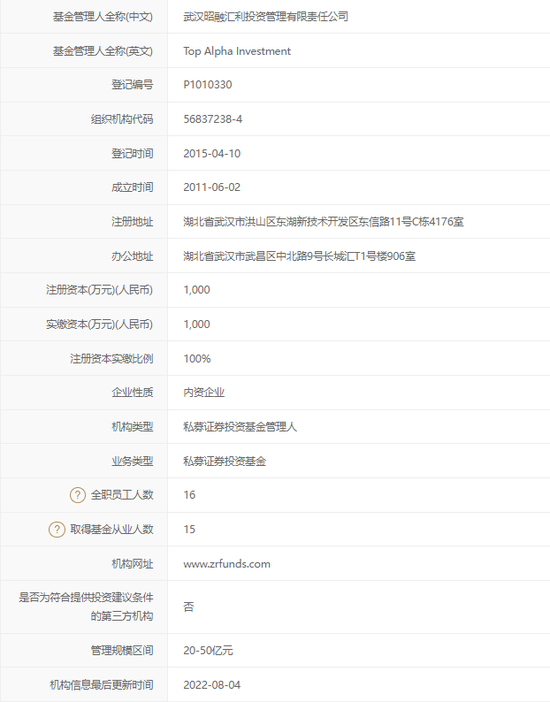Click the 企业性质 label

[x=132, y=392]
